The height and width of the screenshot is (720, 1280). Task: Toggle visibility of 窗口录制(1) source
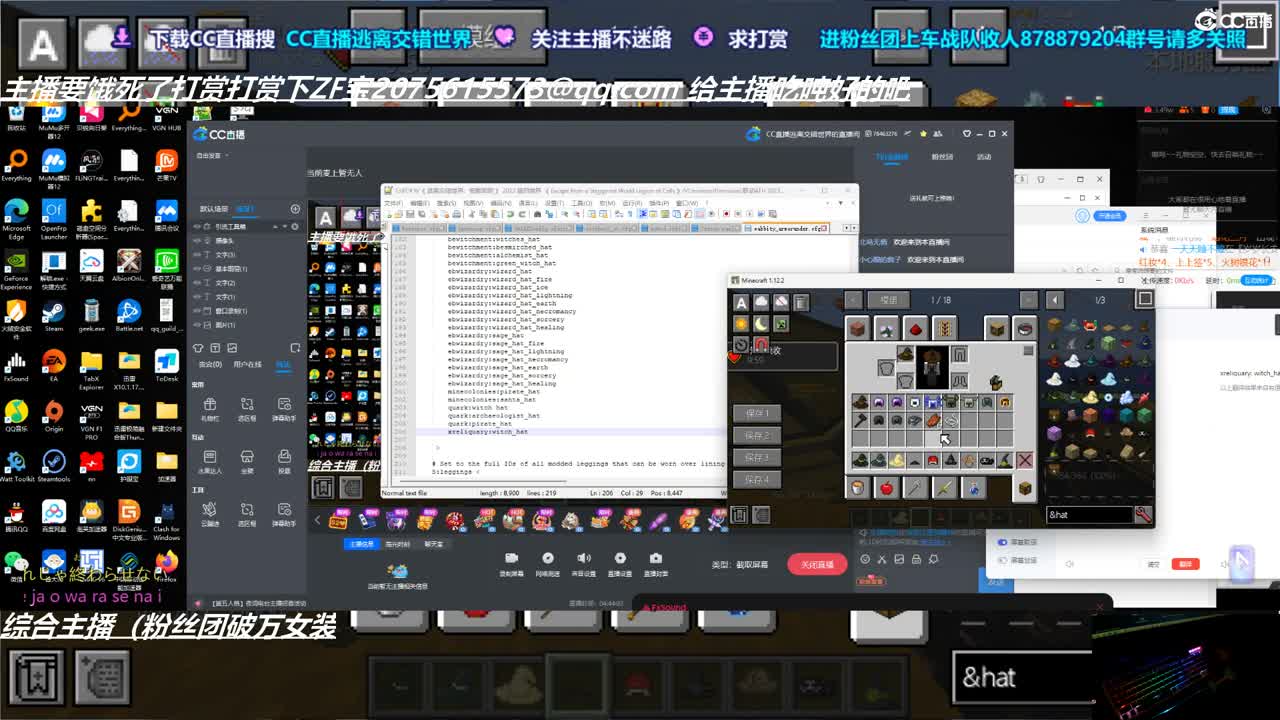[197, 311]
